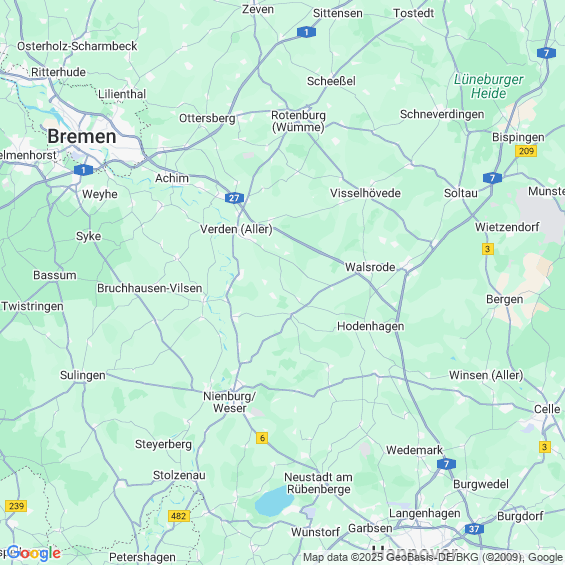565x565 pixels.
Task: Click the A7 shield near Wedemark
Action: pyautogui.click(x=446, y=464)
